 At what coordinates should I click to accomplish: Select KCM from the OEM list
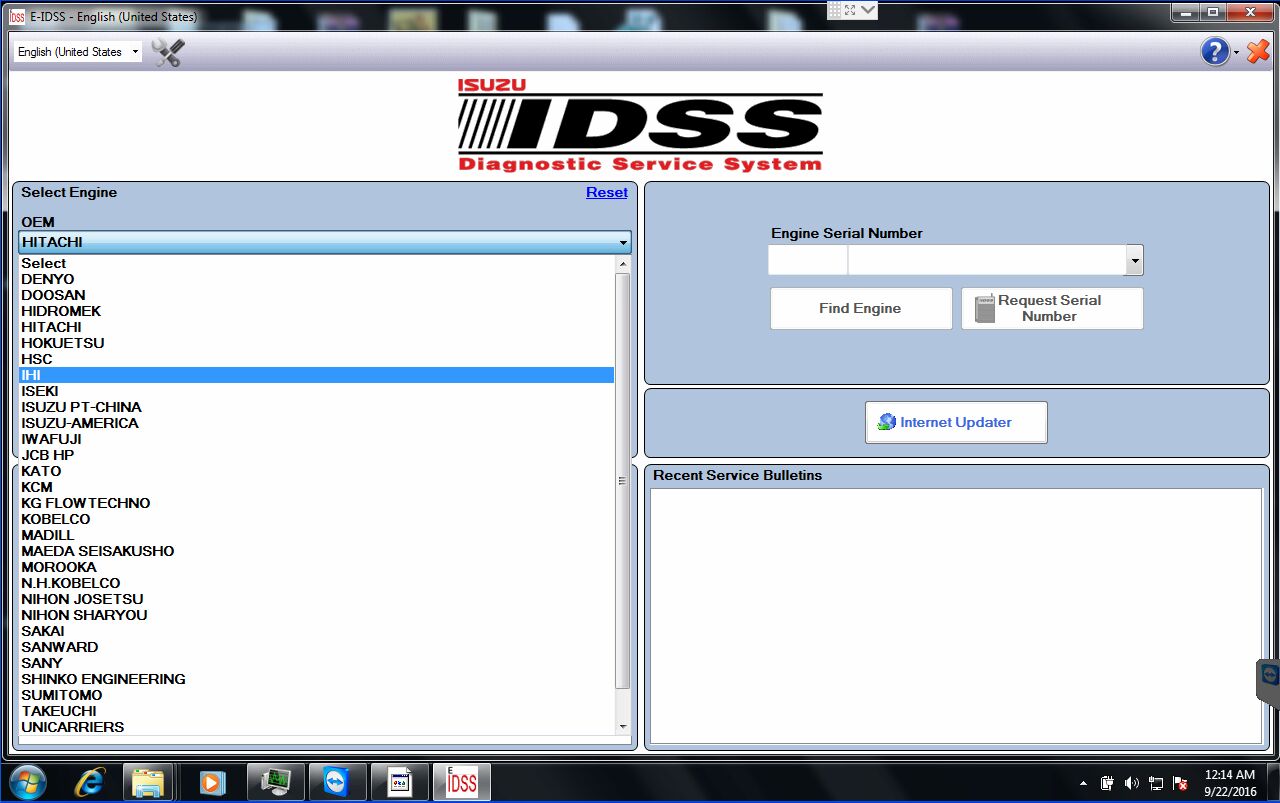(316, 487)
